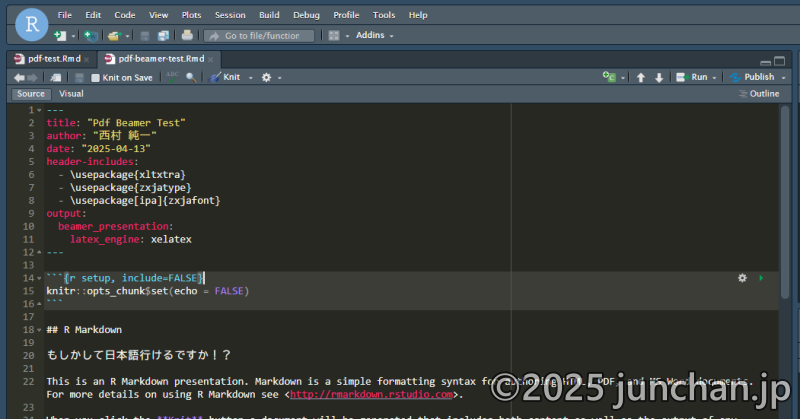
Task: Save the current document from editor toolbar
Action: pyautogui.click(x=79, y=78)
